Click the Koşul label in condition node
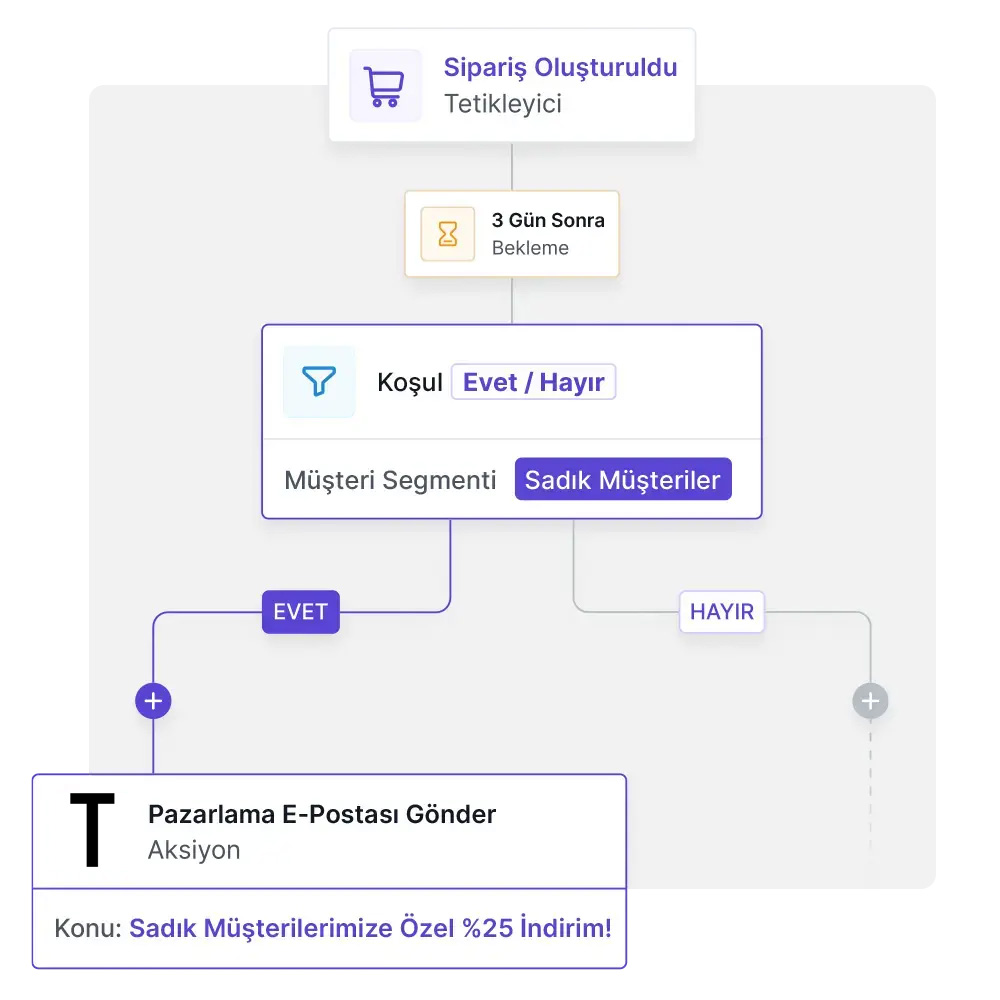1000x1000 pixels. [409, 383]
